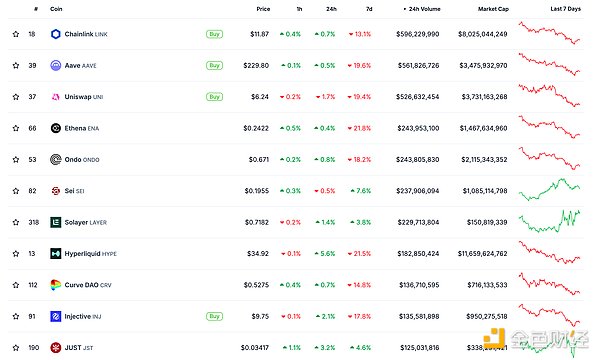Click the Curve DAO rainbow icon
Screen dimensions: 600x360
pos(55,285)
